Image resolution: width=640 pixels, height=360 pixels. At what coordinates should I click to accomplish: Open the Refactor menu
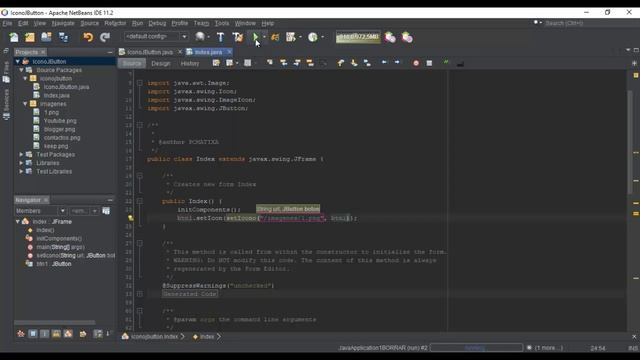(x=115, y=23)
